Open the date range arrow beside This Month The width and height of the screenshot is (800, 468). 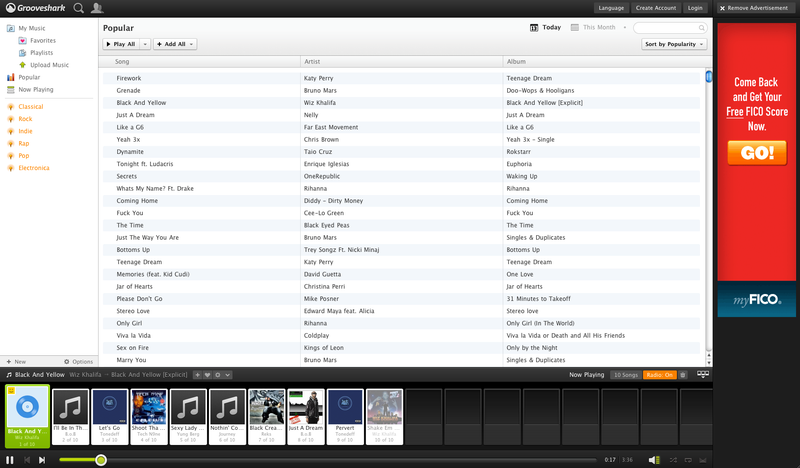point(624,28)
